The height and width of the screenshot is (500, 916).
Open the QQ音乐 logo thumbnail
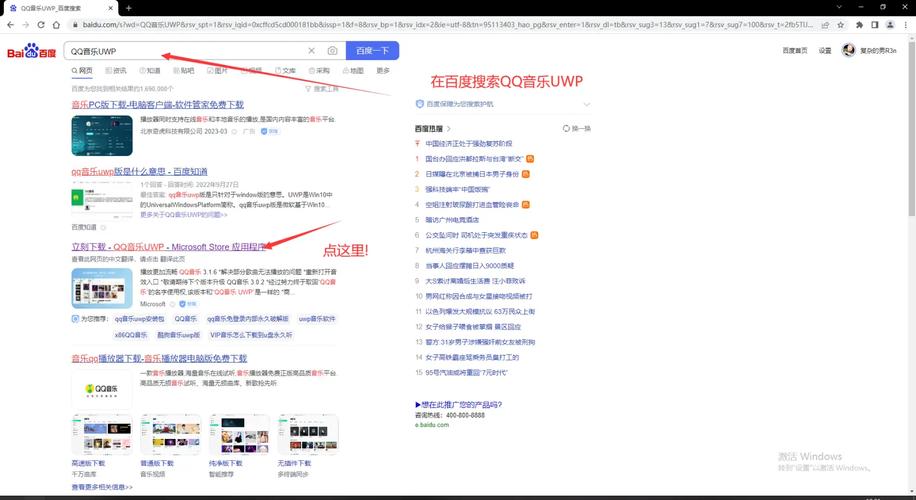click(102, 388)
